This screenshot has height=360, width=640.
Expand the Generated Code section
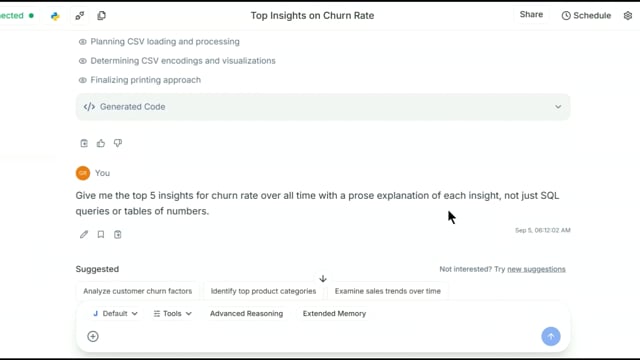323,107
